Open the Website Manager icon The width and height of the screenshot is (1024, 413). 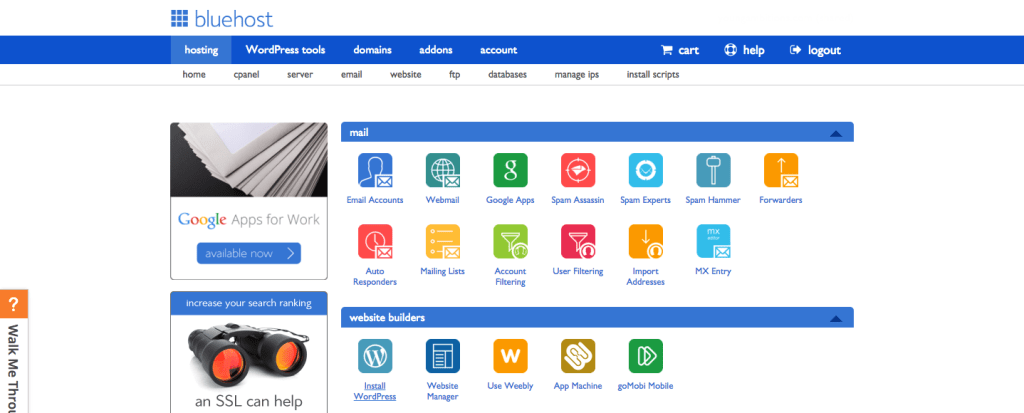pos(443,356)
